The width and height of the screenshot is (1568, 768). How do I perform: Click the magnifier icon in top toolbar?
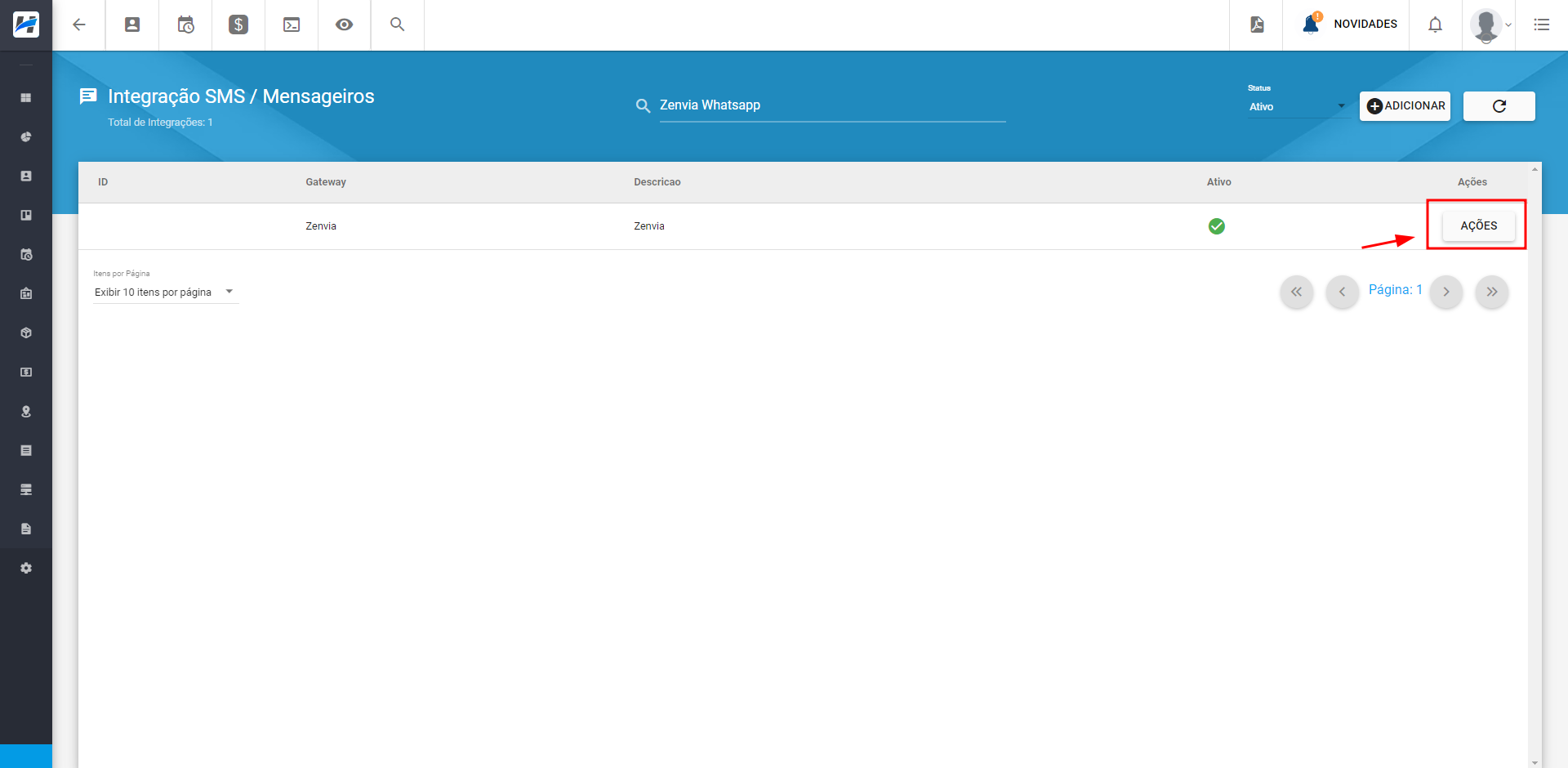[398, 25]
